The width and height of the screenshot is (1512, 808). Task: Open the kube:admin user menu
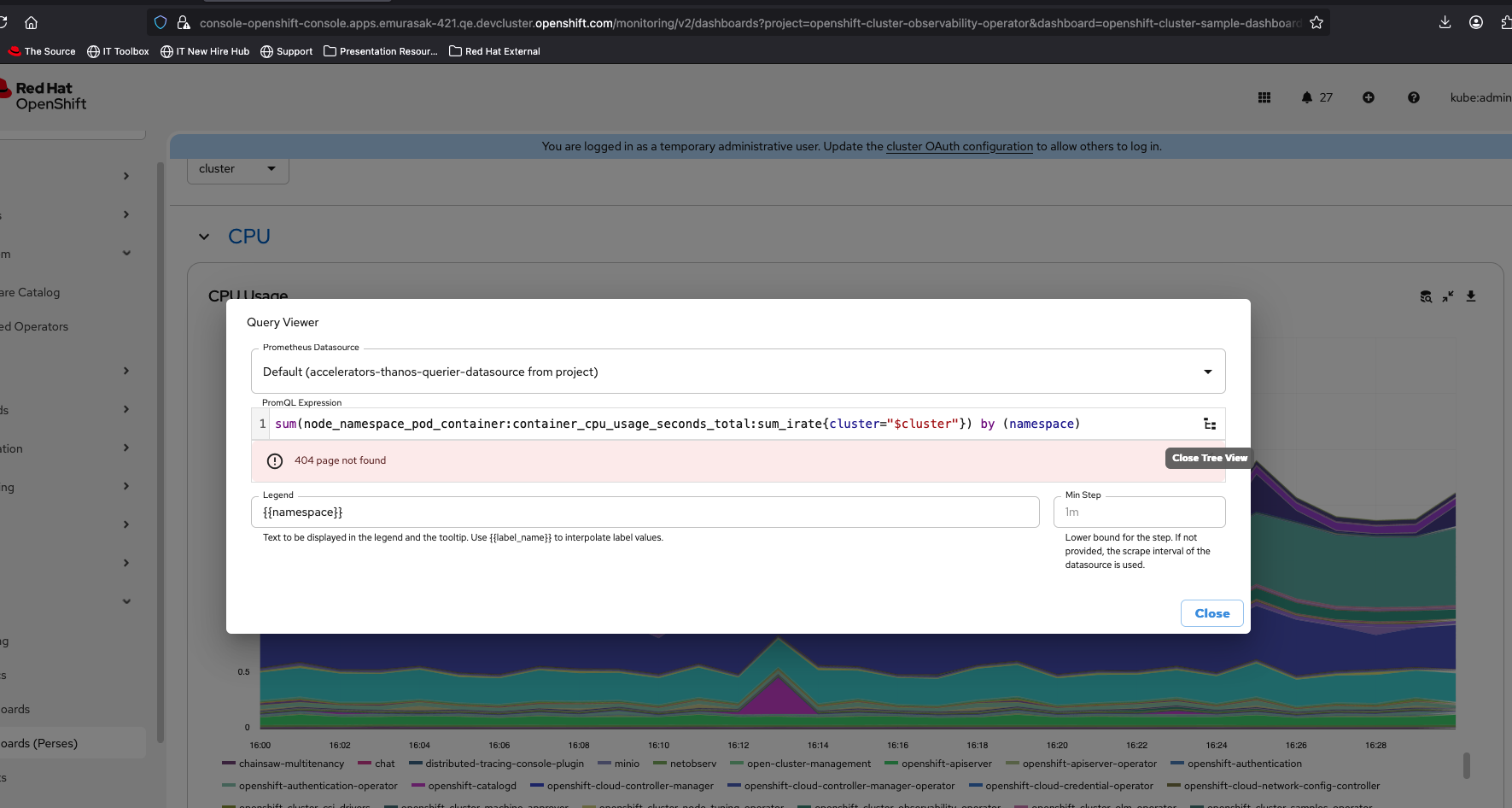pos(1480,98)
